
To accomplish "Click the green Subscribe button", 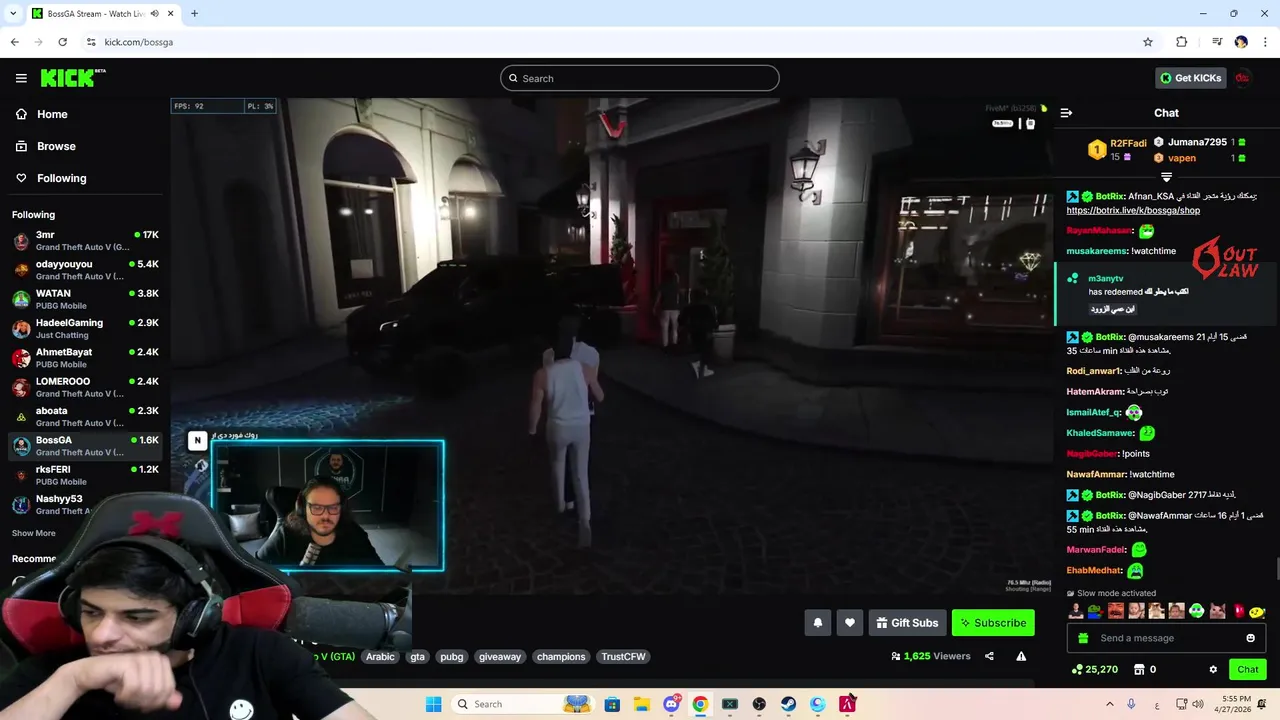I will tap(993, 623).
